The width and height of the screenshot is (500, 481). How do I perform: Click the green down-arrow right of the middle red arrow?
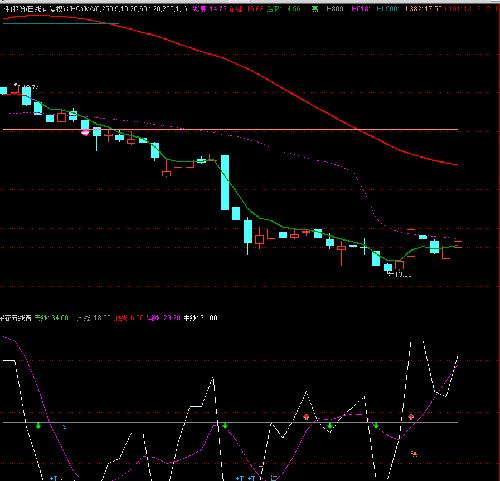[330, 426]
